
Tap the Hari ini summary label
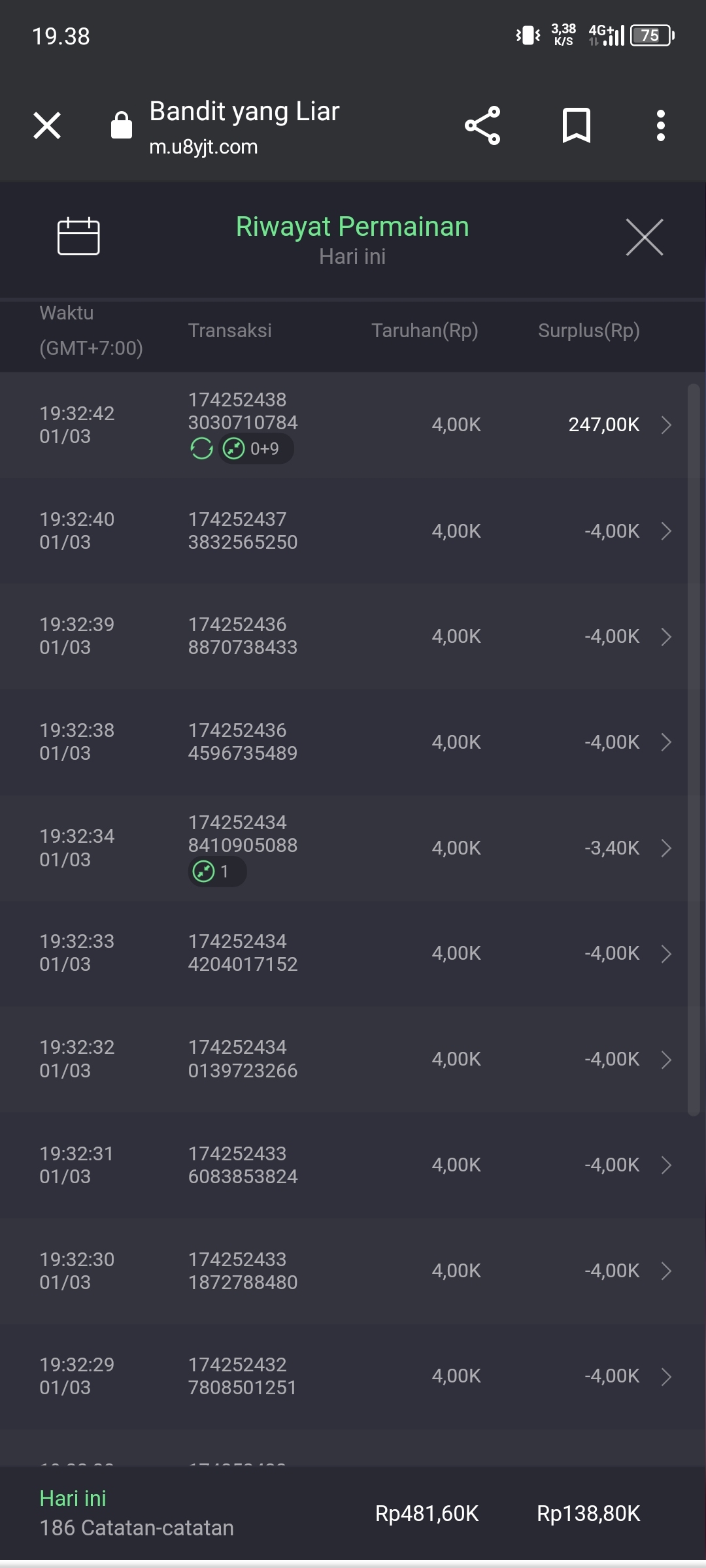point(73,1498)
